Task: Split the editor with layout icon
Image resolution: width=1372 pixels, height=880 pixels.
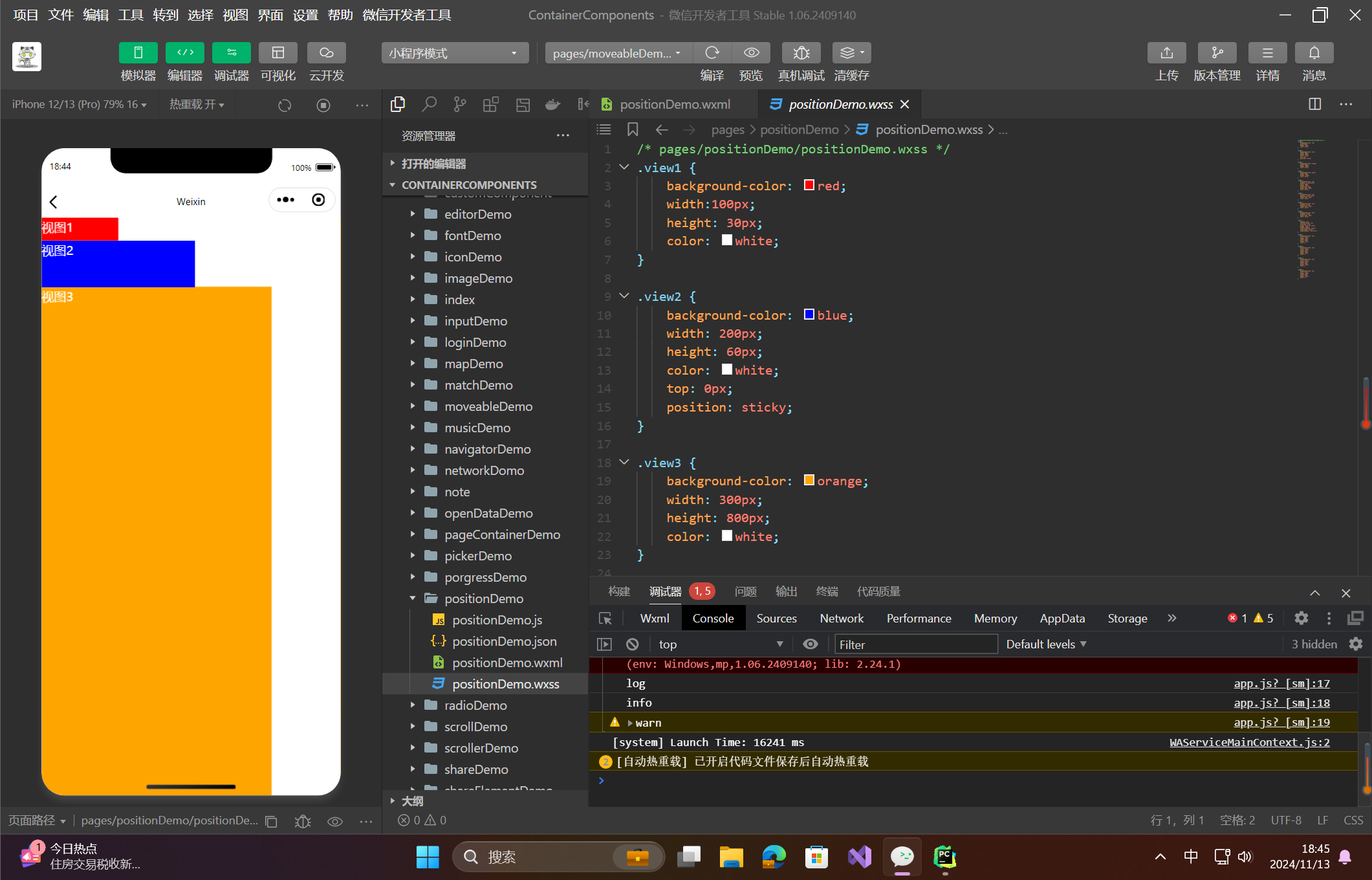Action: [1314, 104]
